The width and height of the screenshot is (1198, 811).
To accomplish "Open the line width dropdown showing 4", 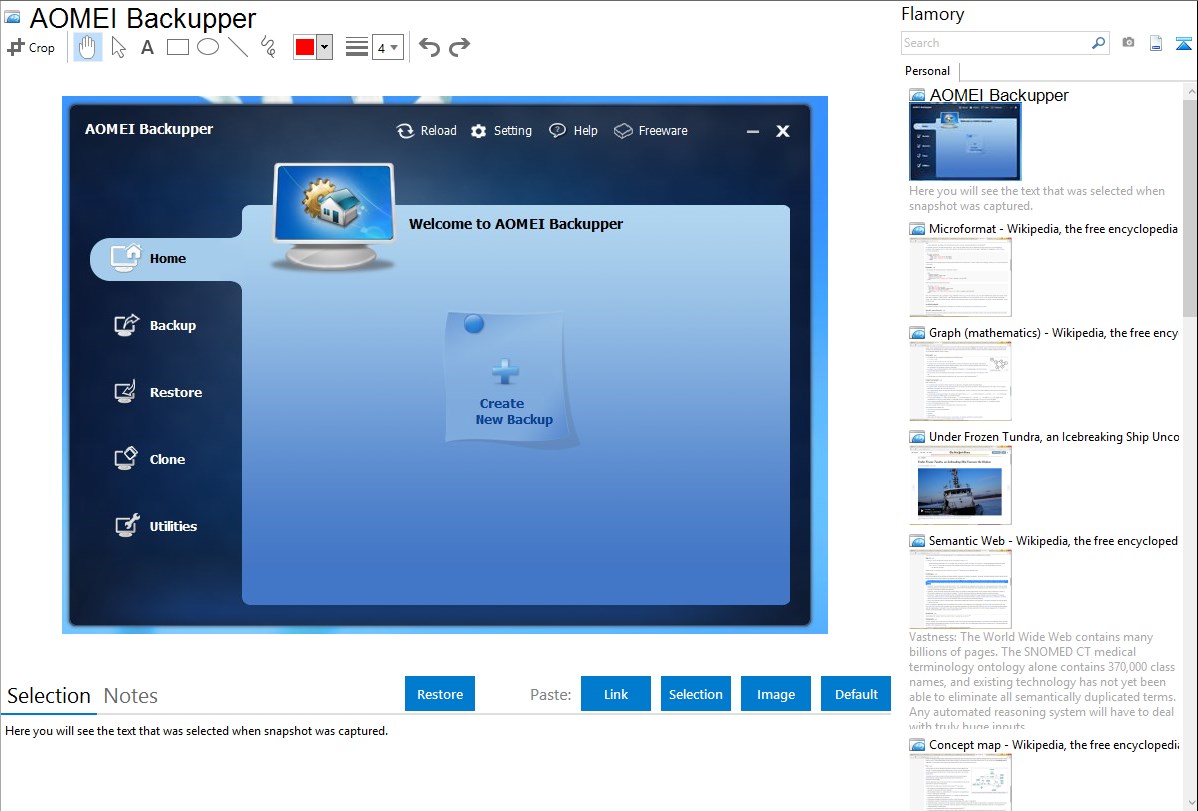I will 388,47.
